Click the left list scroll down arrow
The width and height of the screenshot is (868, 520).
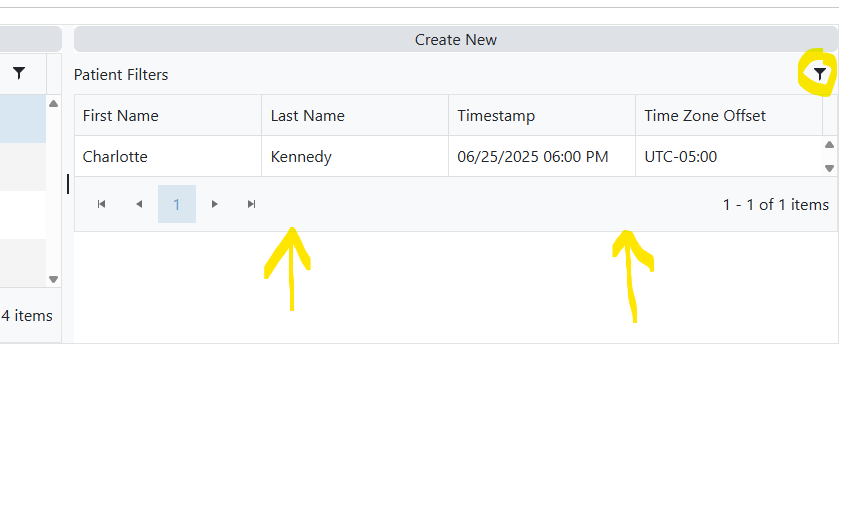coord(54,279)
